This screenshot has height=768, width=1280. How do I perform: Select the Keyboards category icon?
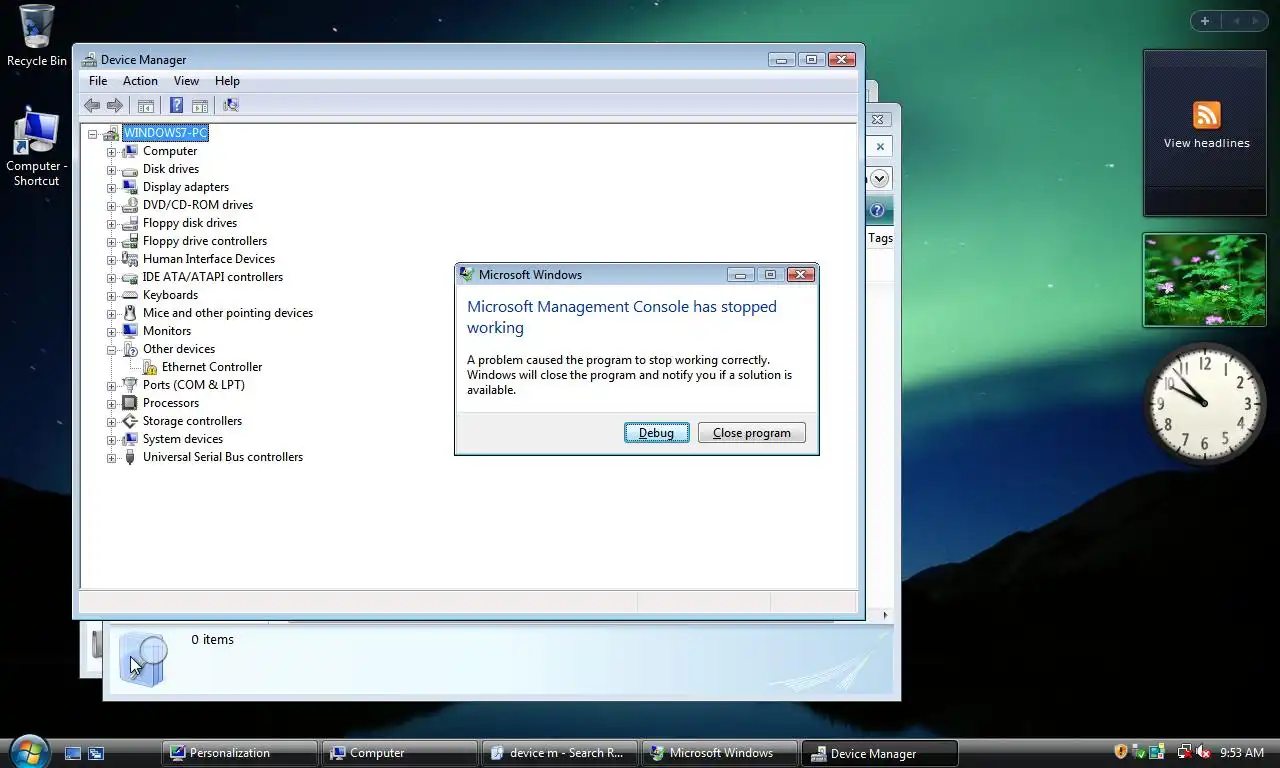point(130,295)
